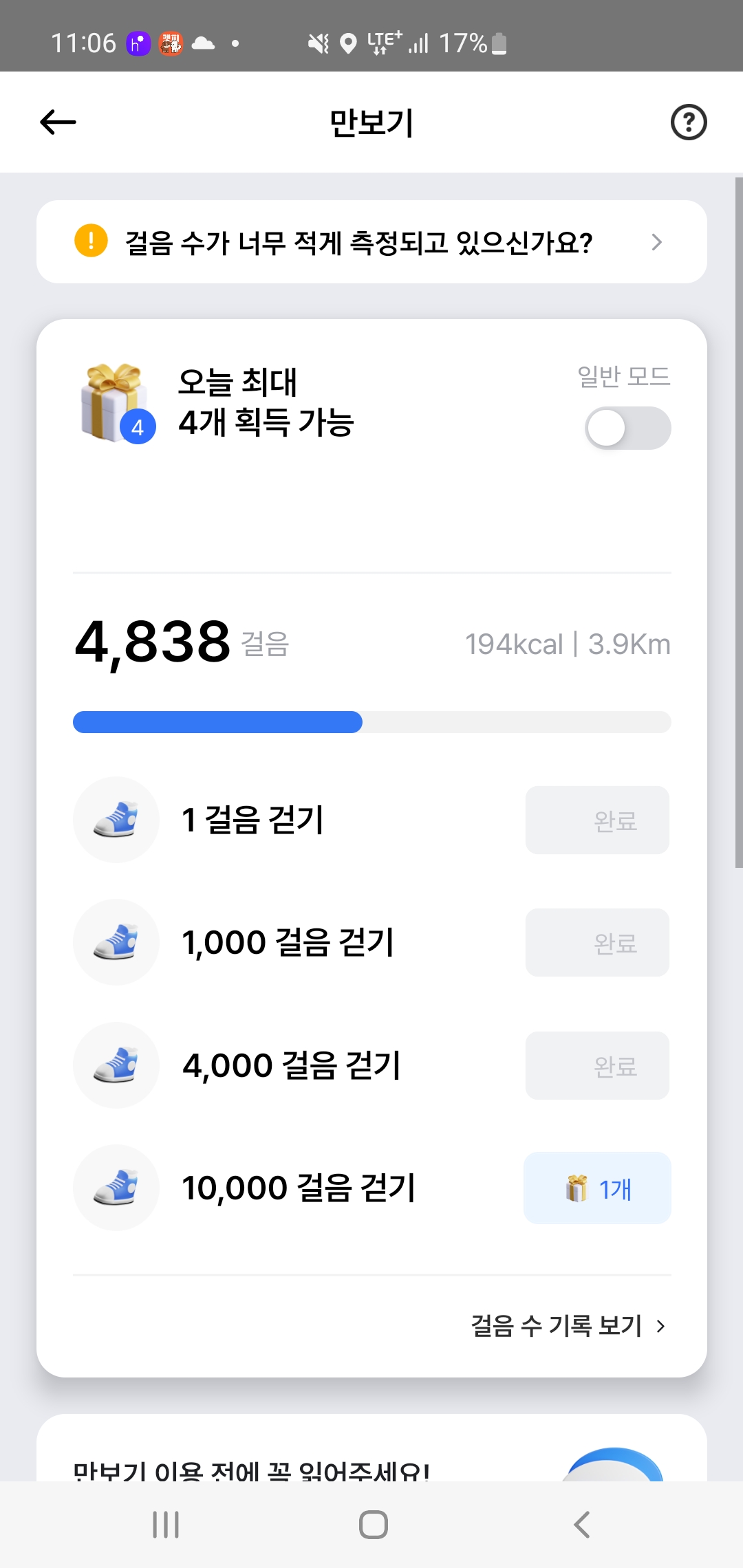Image resolution: width=743 pixels, height=1568 pixels.
Task: Open 걸음 수 기록 보기 chevron
Action: (x=661, y=1327)
